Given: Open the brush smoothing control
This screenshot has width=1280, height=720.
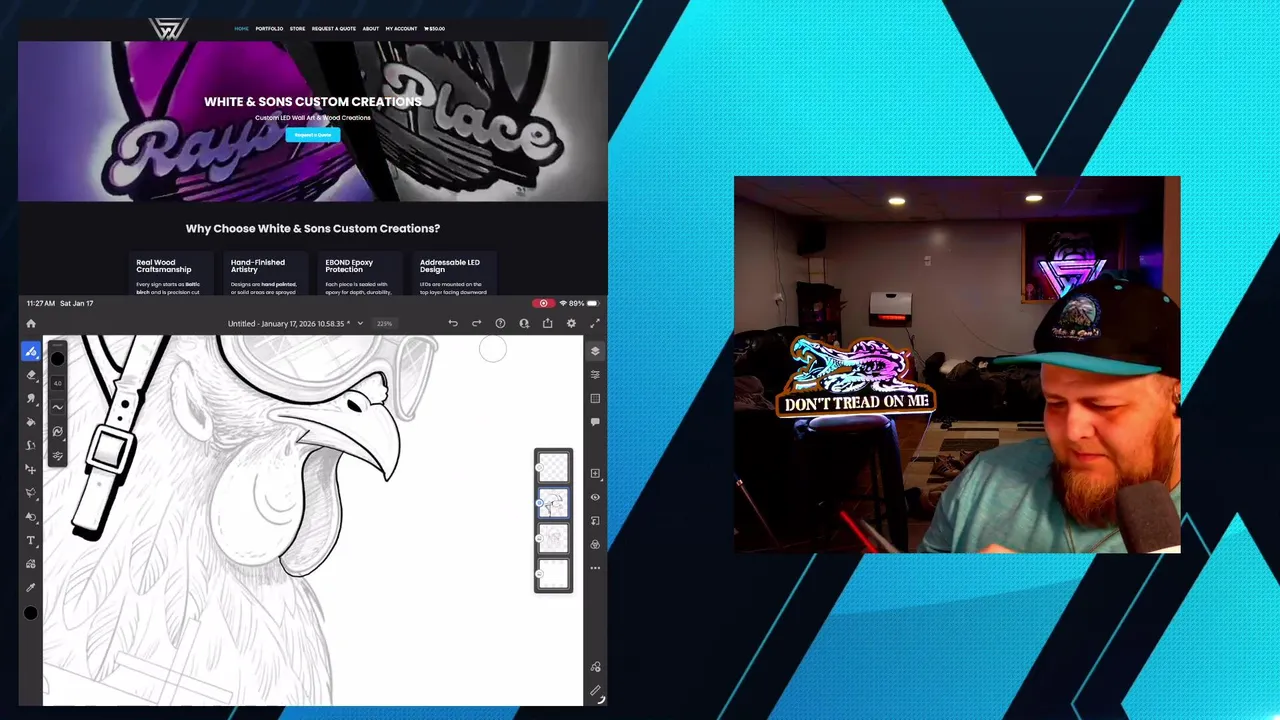Looking at the screenshot, I should click(x=57, y=407).
